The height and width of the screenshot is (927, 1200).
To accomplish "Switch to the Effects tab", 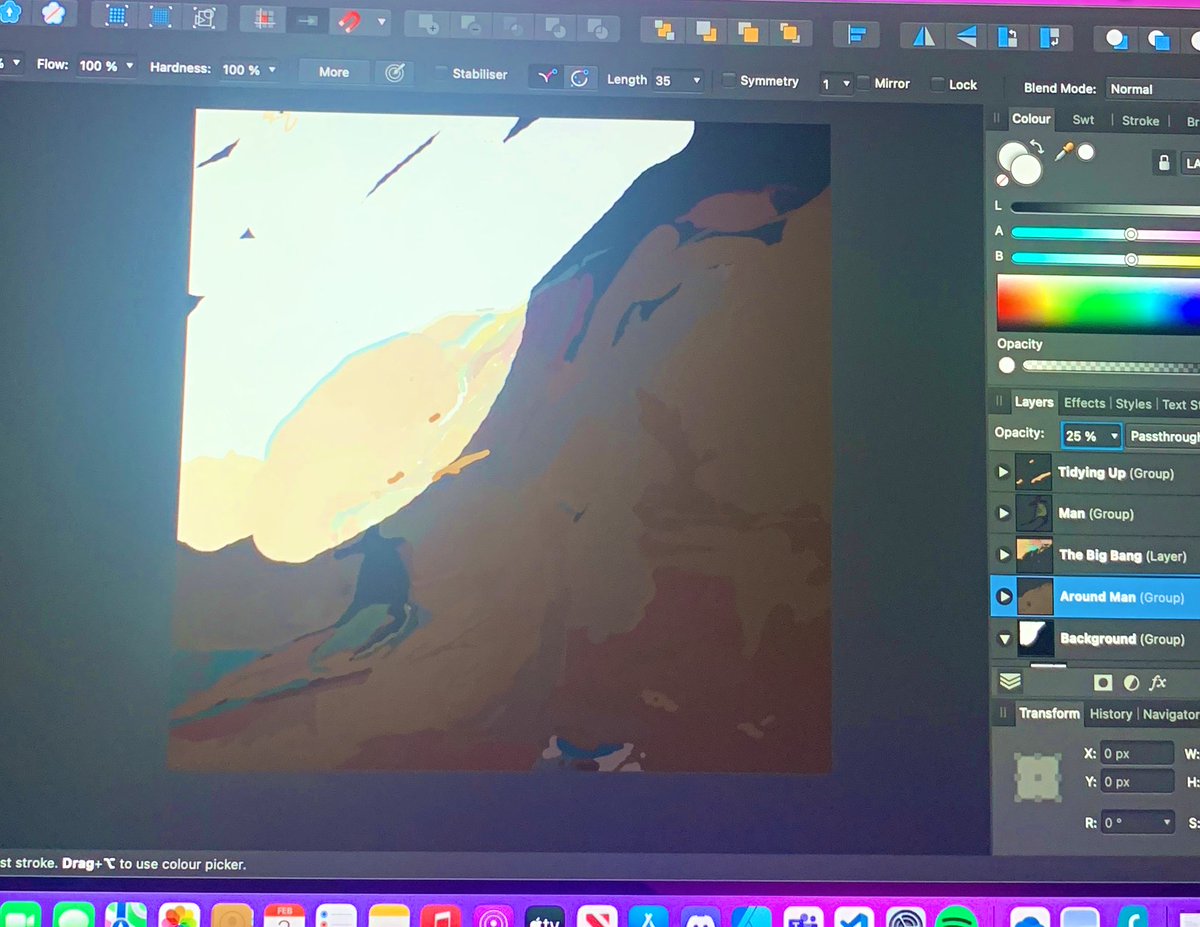I will tap(1084, 403).
